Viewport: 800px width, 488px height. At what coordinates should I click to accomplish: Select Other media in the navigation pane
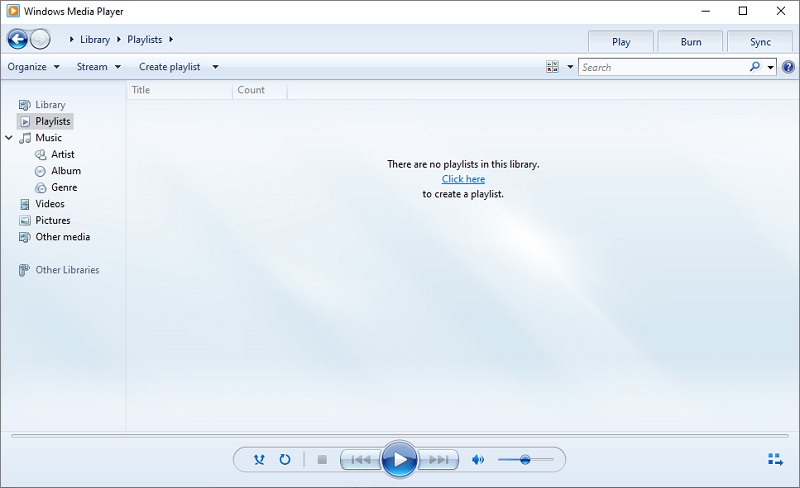click(x=62, y=237)
